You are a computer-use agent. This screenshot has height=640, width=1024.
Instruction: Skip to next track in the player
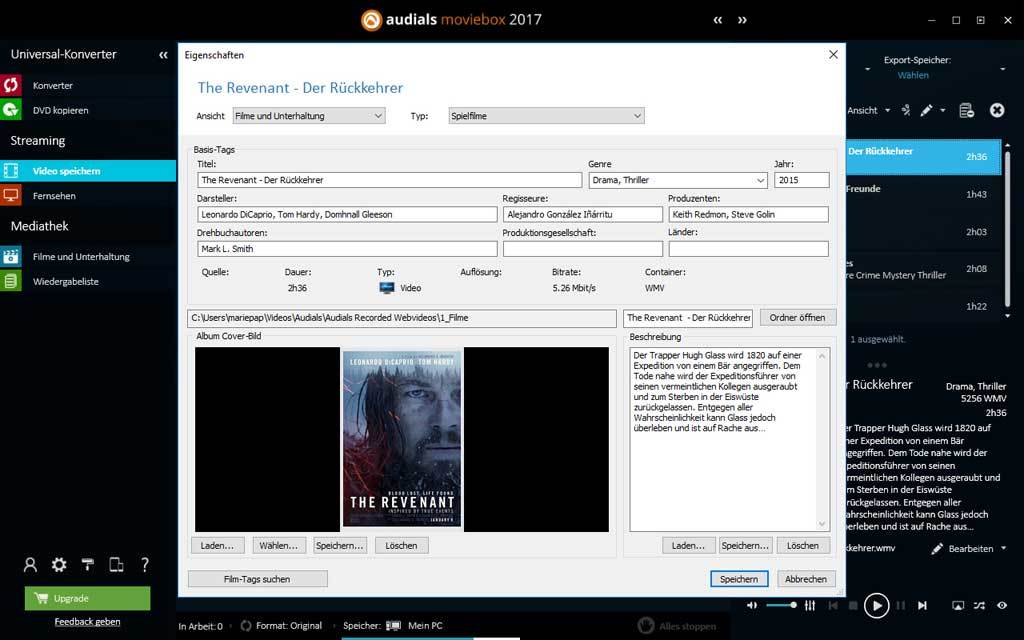pyautogui.click(x=922, y=605)
